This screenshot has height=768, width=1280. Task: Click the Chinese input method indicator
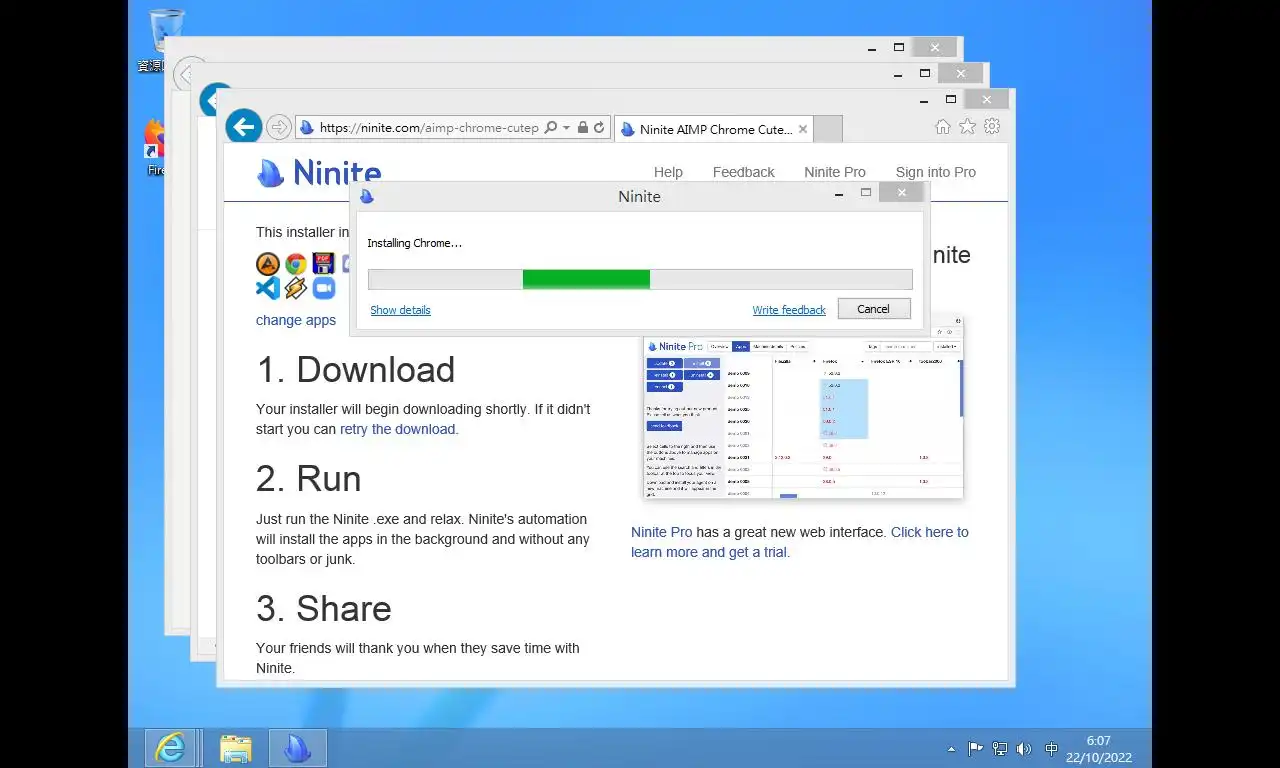tap(1051, 748)
